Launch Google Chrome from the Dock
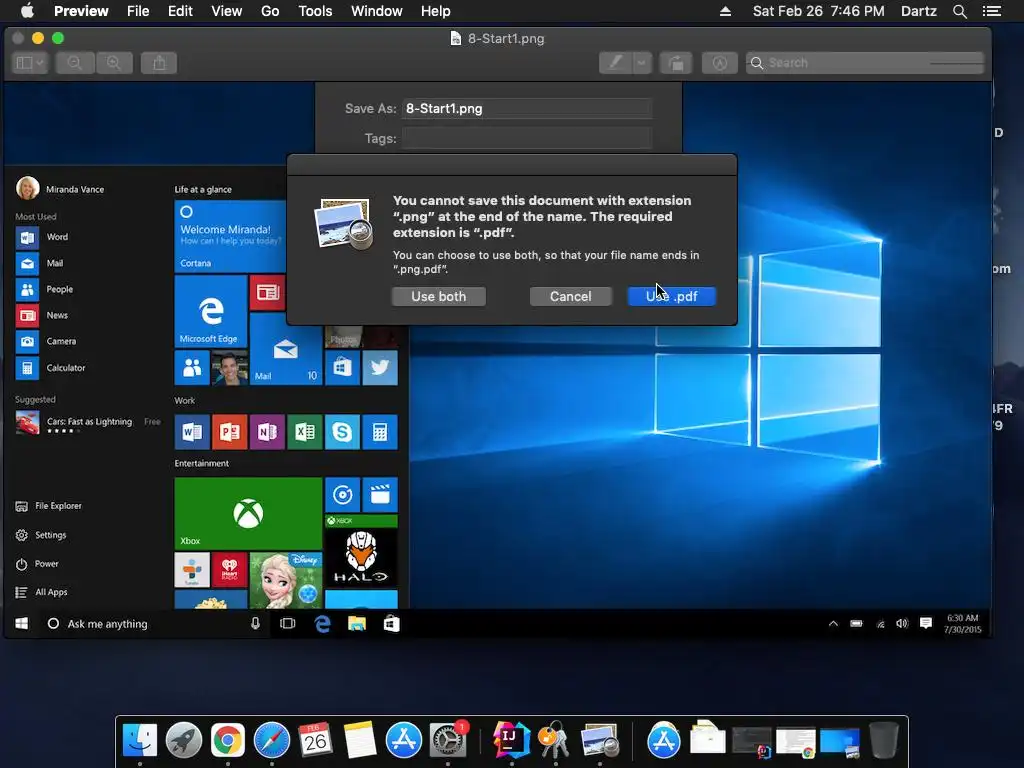The width and height of the screenshot is (1024, 768). pyautogui.click(x=227, y=740)
